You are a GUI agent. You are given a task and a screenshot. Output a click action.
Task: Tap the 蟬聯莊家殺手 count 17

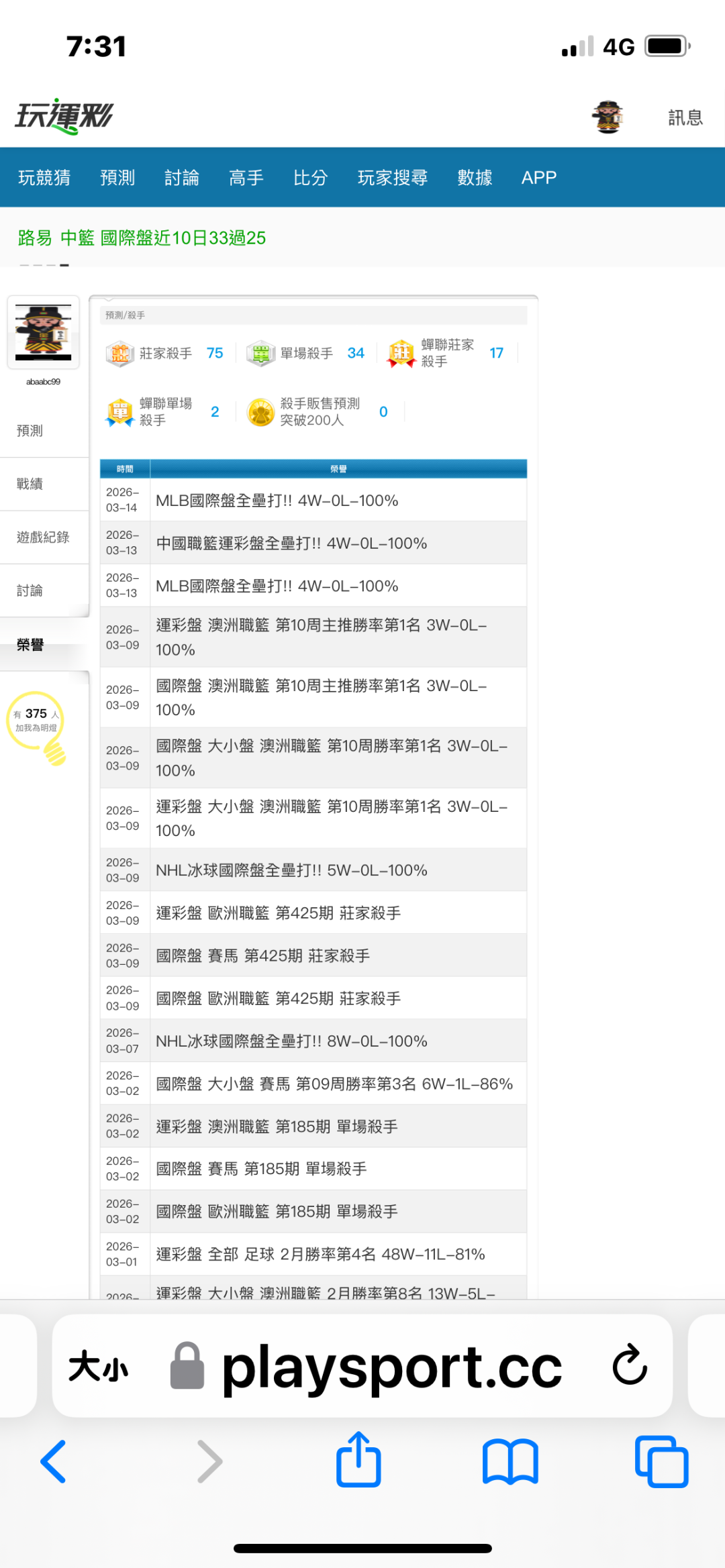tap(496, 353)
